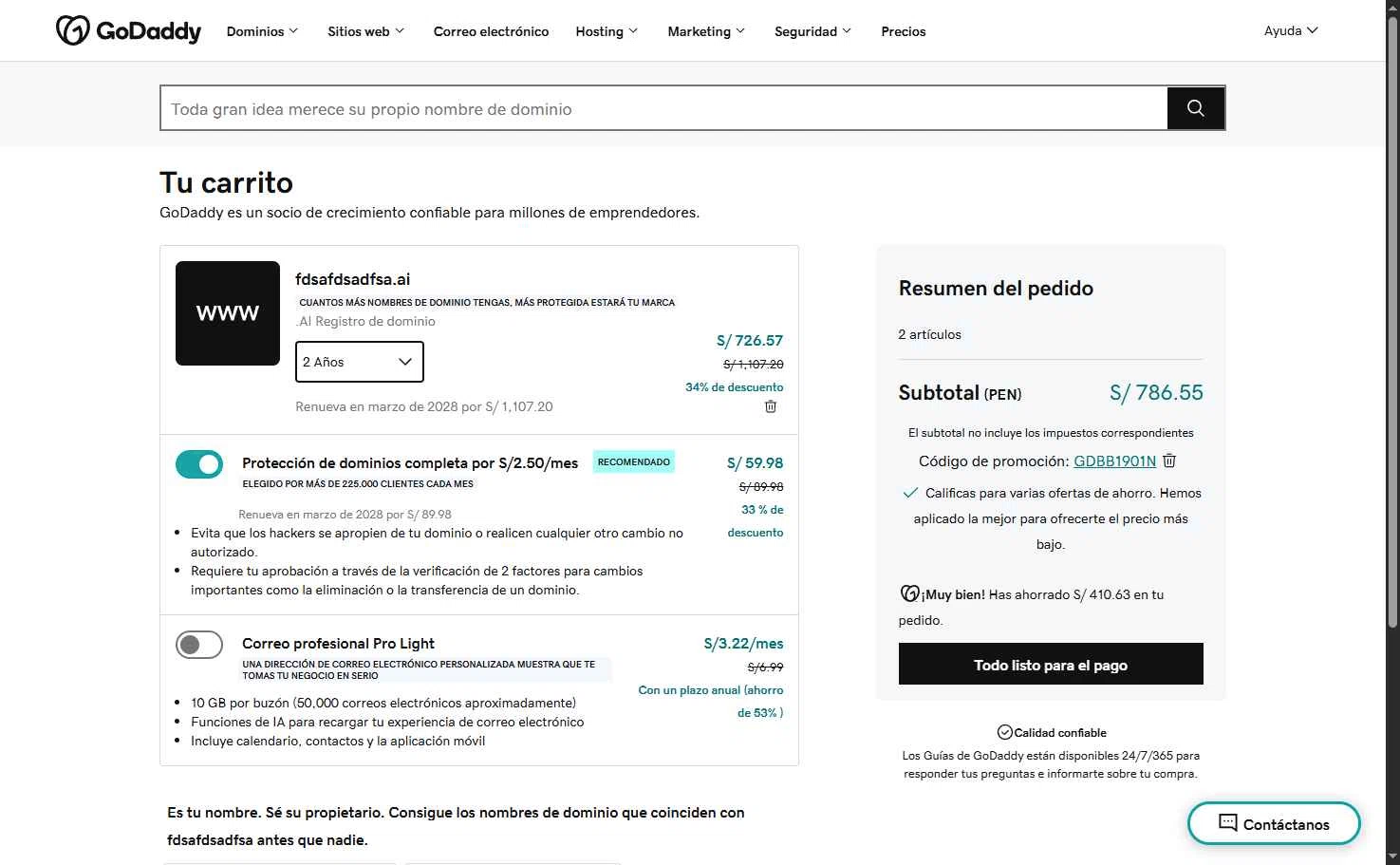The width and height of the screenshot is (1400, 865).
Task: Click promo code GDBB1901N link
Action: point(1114,461)
